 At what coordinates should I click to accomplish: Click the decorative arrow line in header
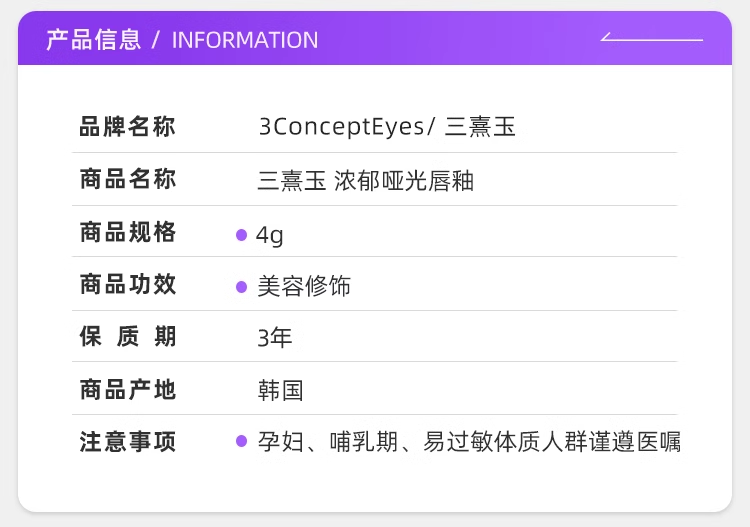point(652,39)
